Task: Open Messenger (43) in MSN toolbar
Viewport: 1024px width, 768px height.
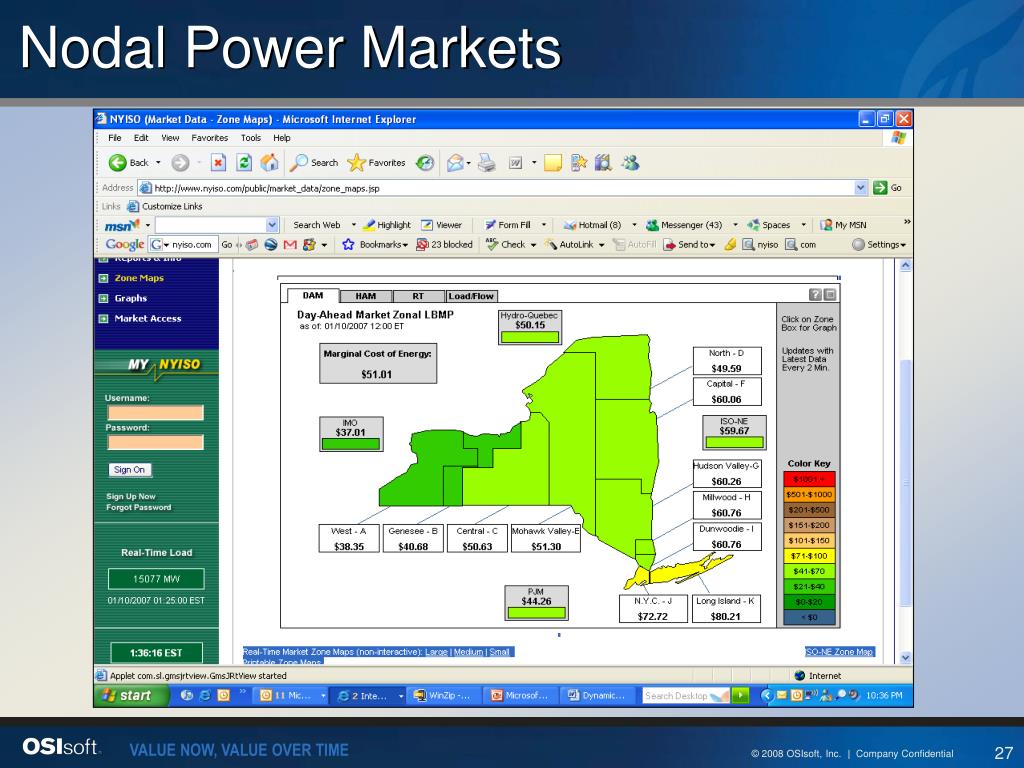Action: click(684, 225)
